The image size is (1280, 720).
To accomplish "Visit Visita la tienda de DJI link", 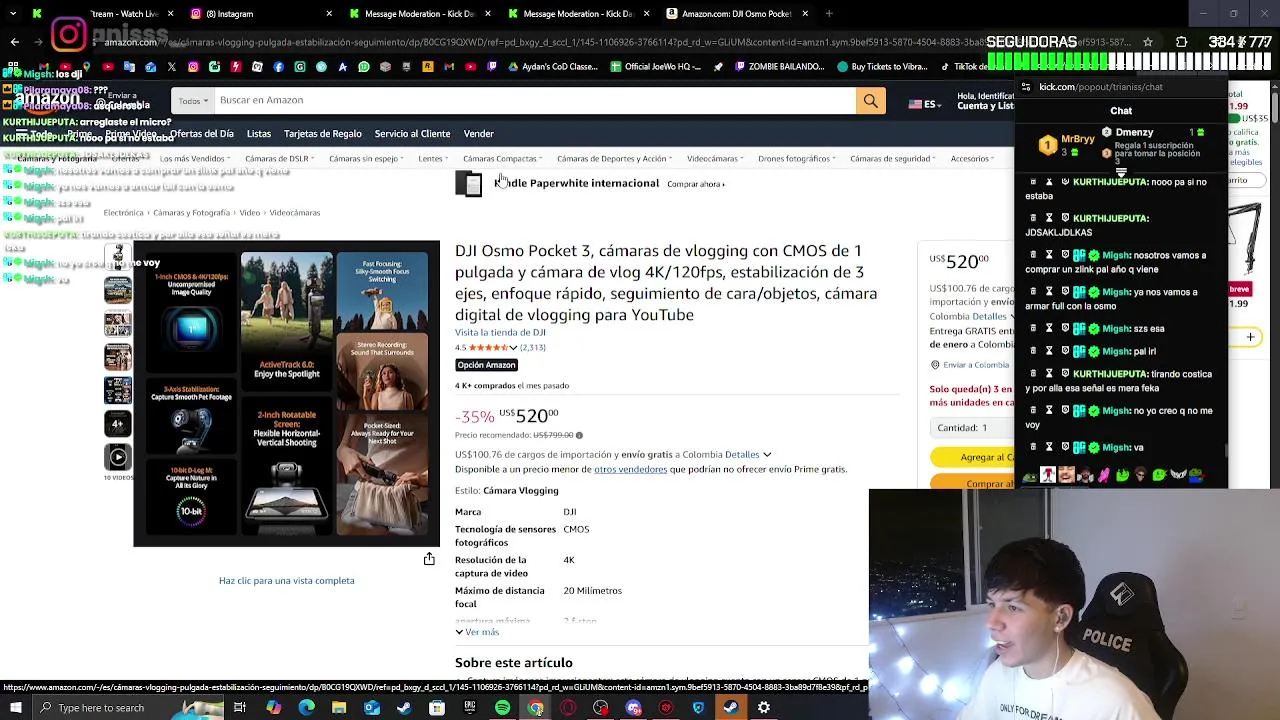I will coord(500,333).
